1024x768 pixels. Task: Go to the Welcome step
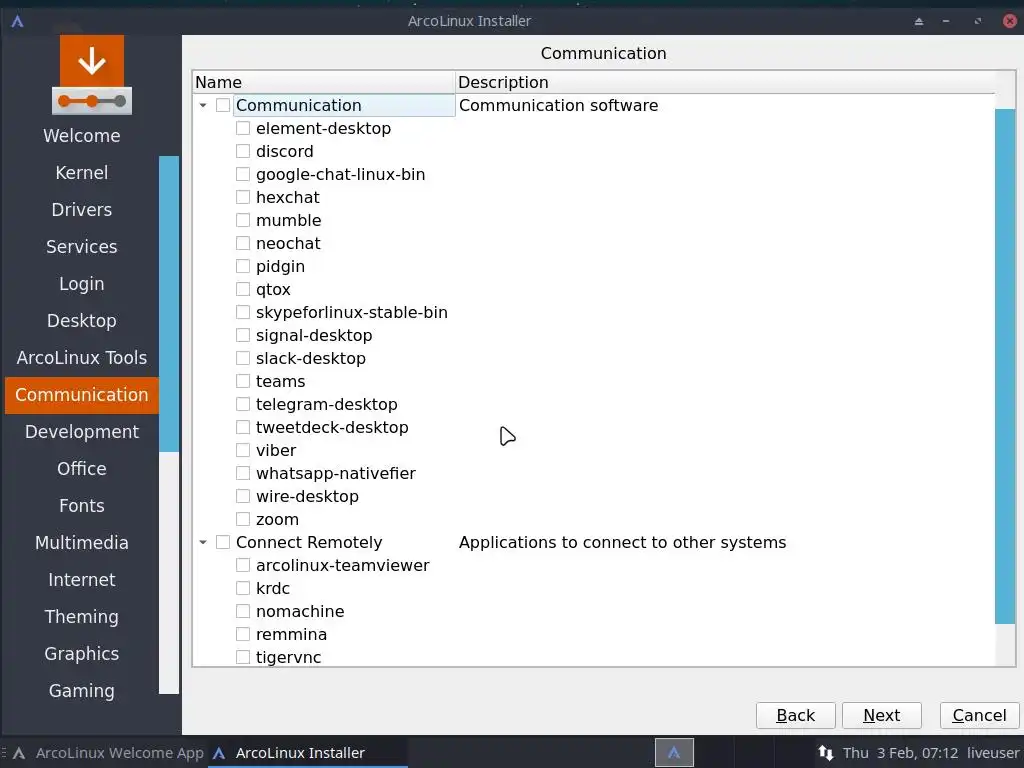[82, 136]
